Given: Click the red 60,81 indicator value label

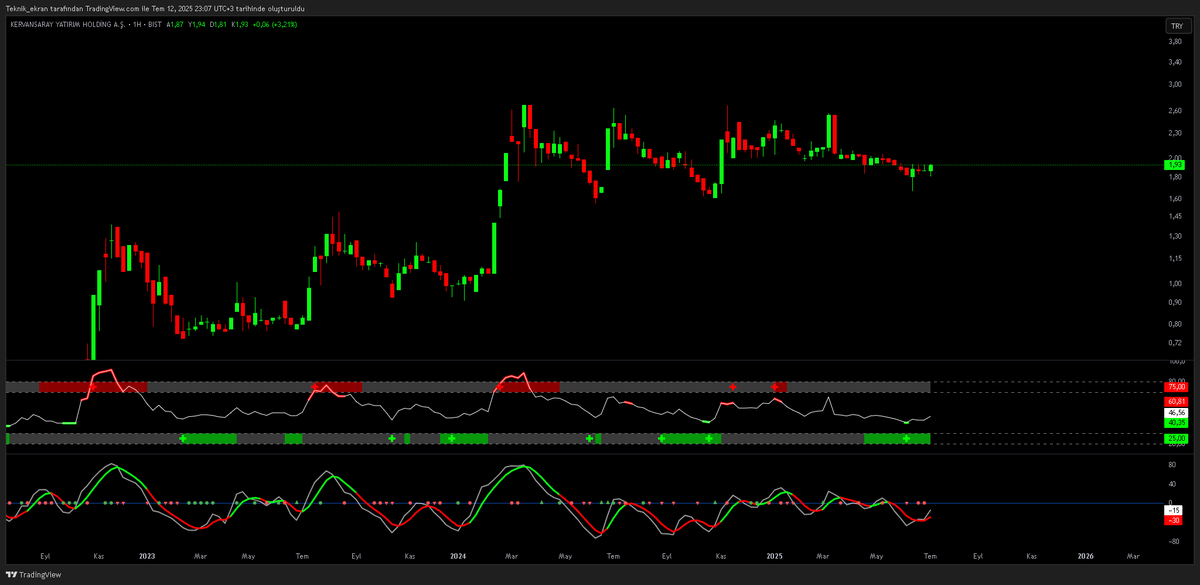Looking at the screenshot, I should tap(1176, 400).
